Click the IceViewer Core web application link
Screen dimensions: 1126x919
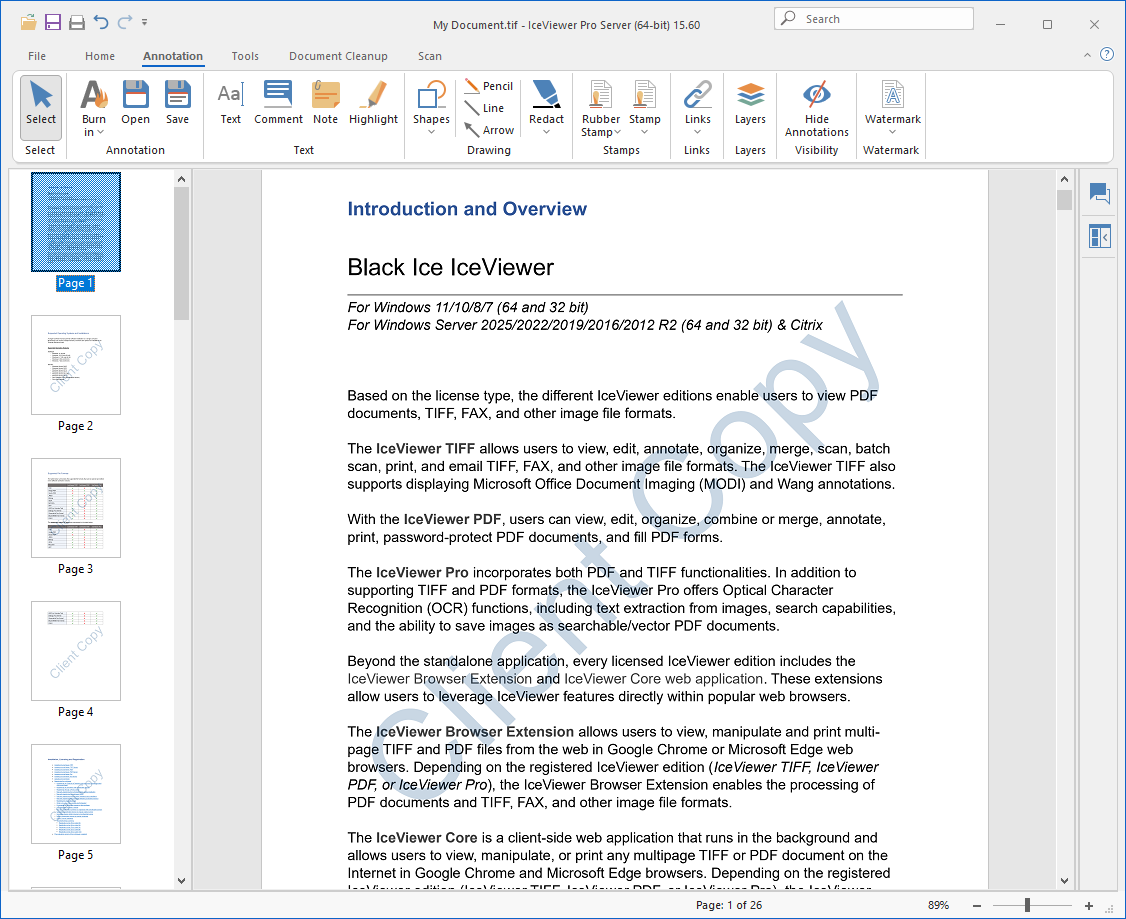664,678
